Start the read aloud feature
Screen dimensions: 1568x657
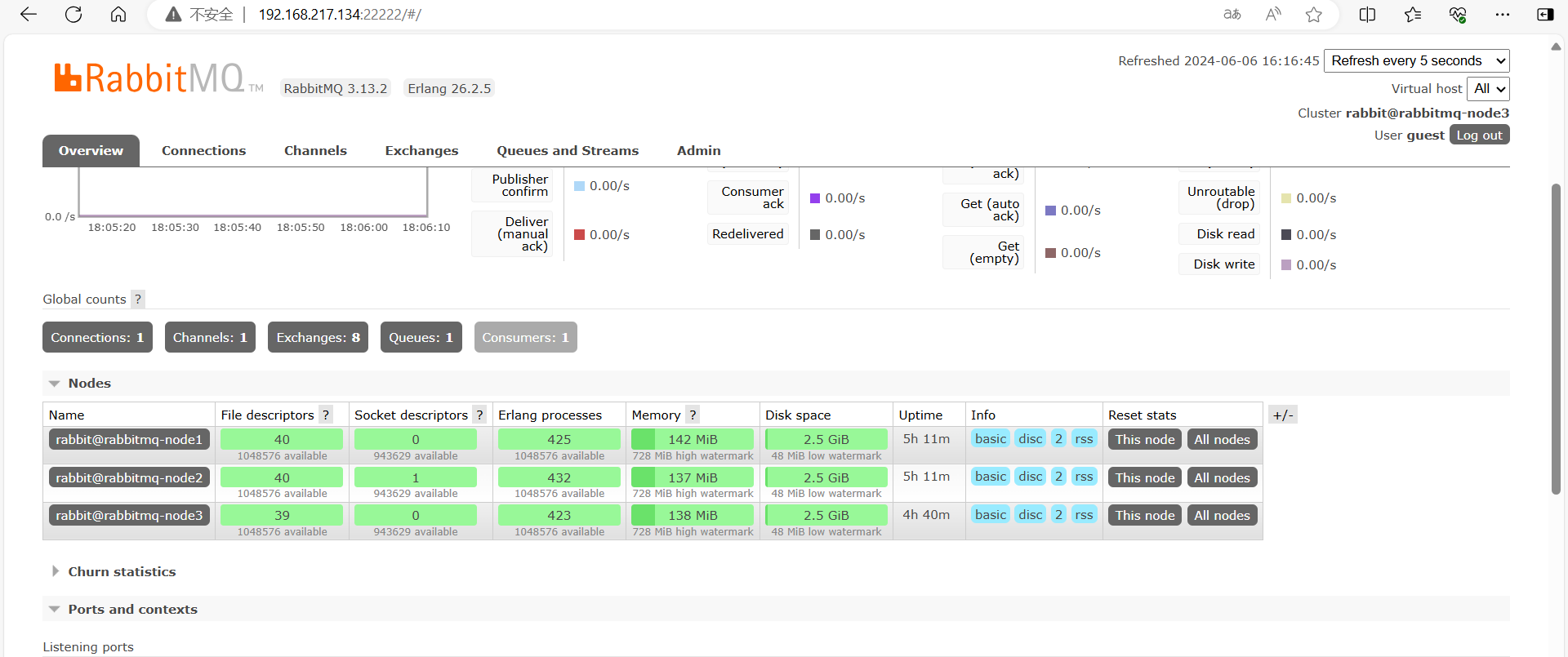(x=1273, y=14)
